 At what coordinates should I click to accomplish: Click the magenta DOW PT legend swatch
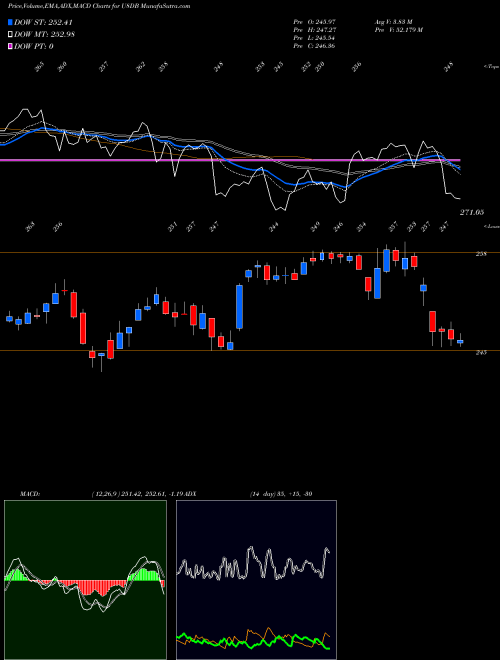click(10, 46)
